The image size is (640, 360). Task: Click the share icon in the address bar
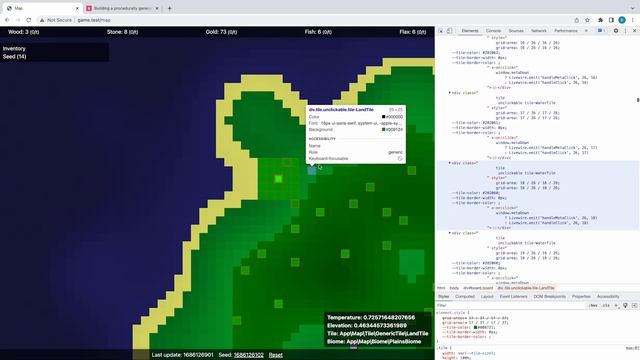tap(576, 20)
